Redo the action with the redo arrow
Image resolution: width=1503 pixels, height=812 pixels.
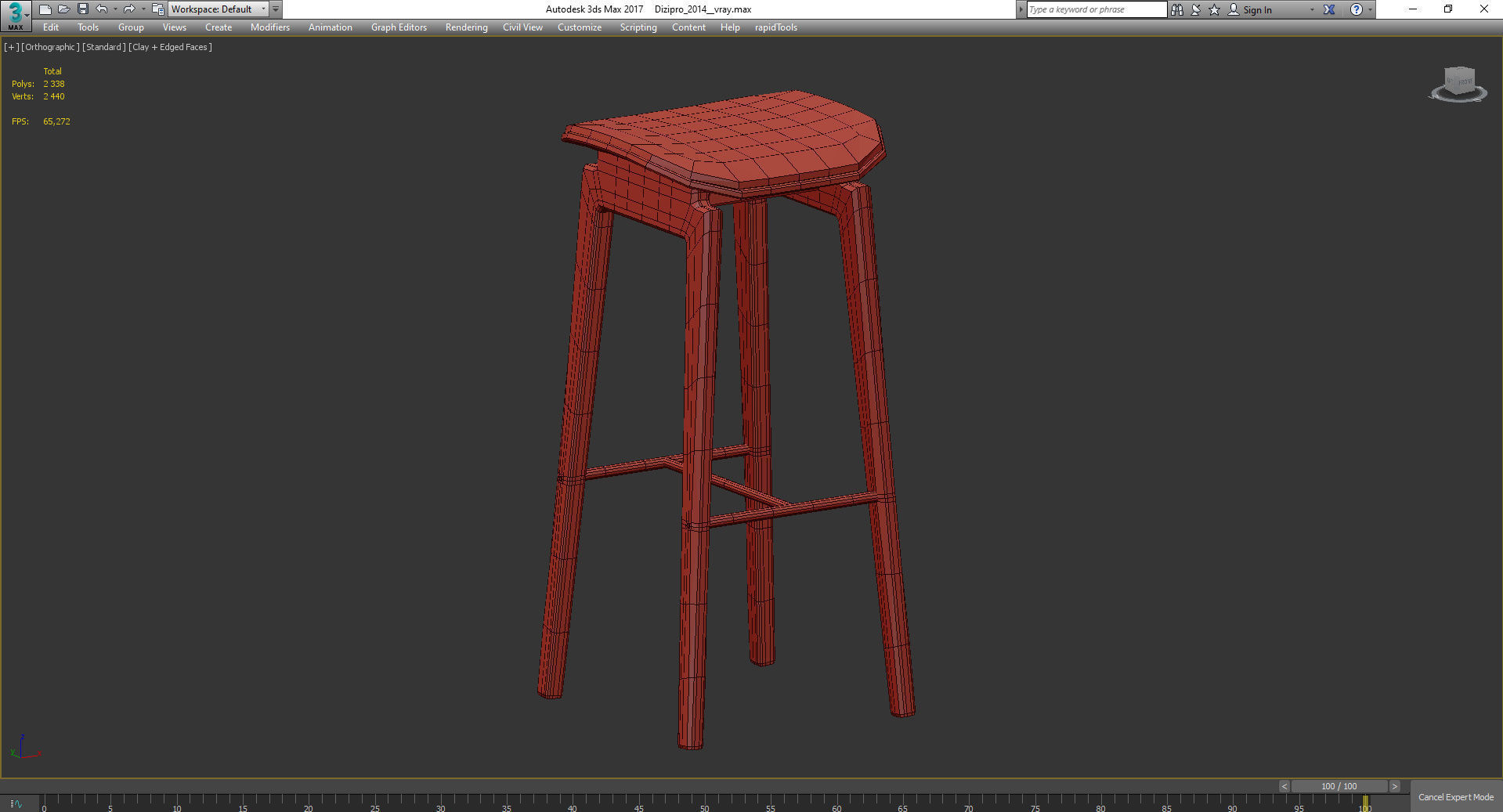pyautogui.click(x=129, y=9)
